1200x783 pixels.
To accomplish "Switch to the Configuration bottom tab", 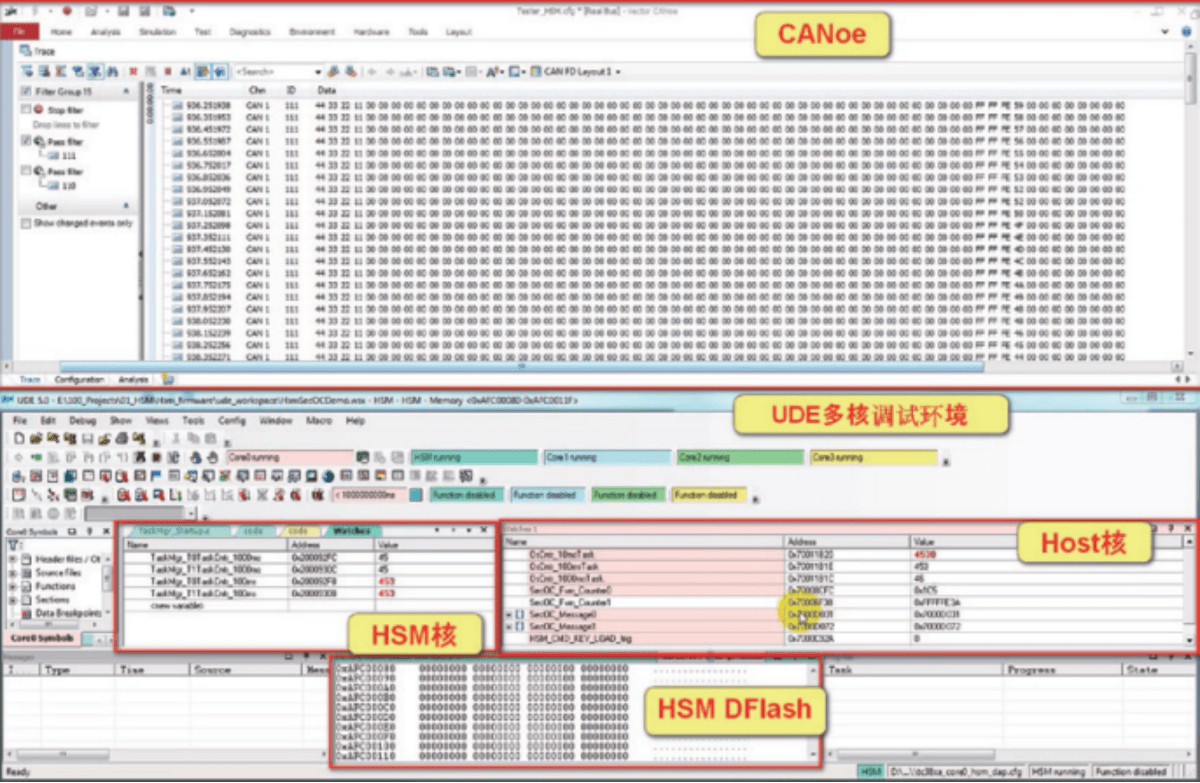I will point(79,380).
